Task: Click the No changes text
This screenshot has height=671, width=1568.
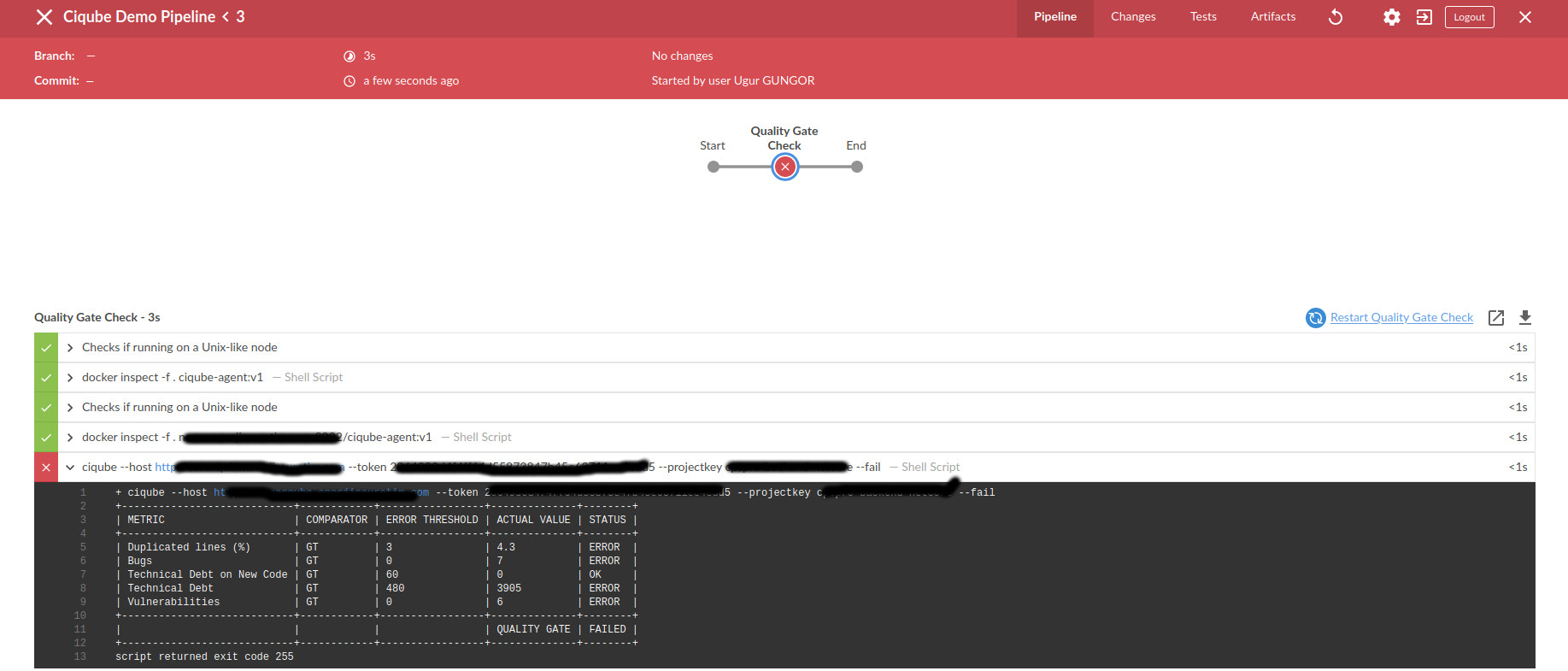Action: click(x=682, y=56)
